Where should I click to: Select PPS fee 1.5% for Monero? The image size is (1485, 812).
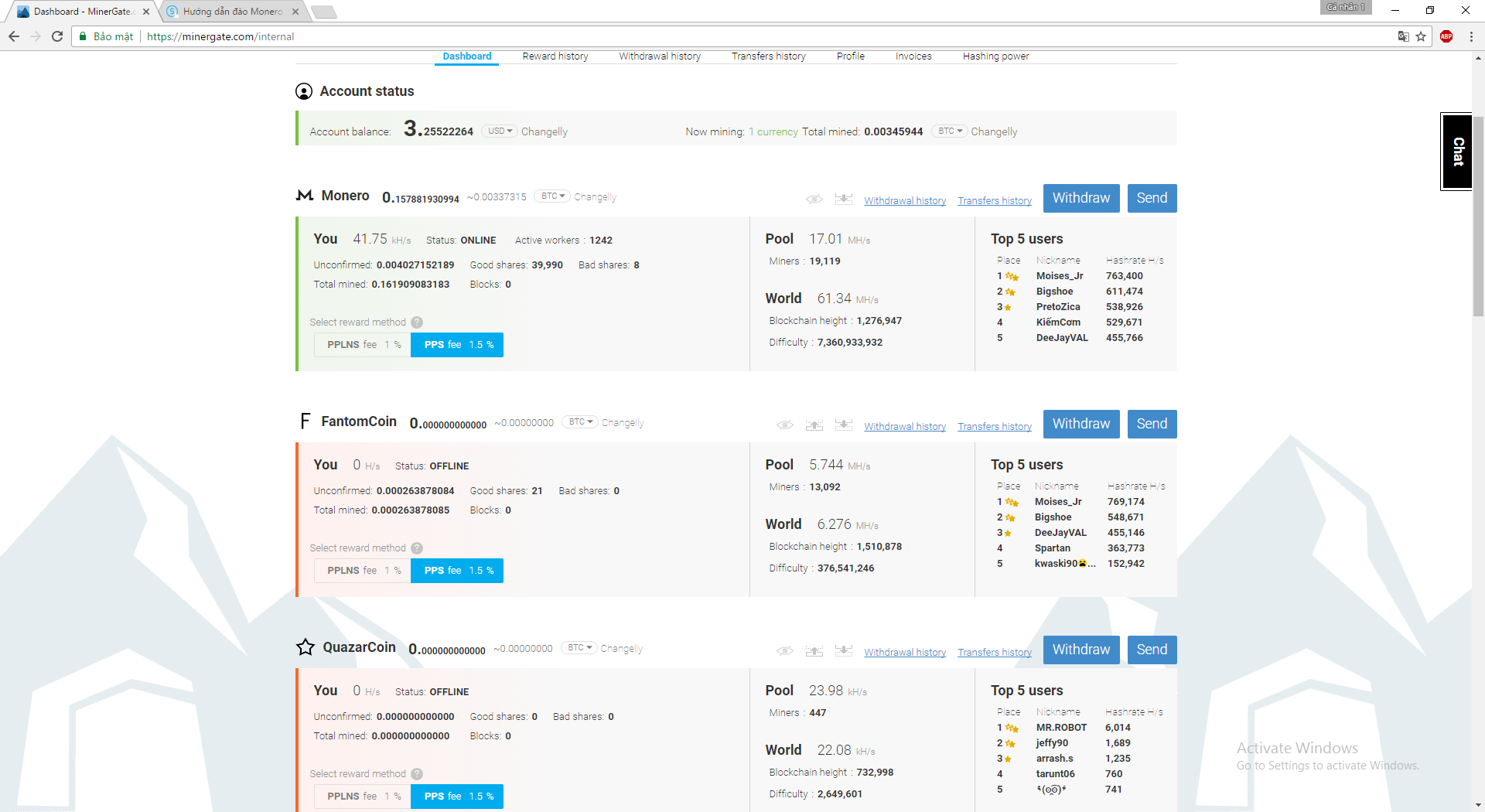[457, 345]
